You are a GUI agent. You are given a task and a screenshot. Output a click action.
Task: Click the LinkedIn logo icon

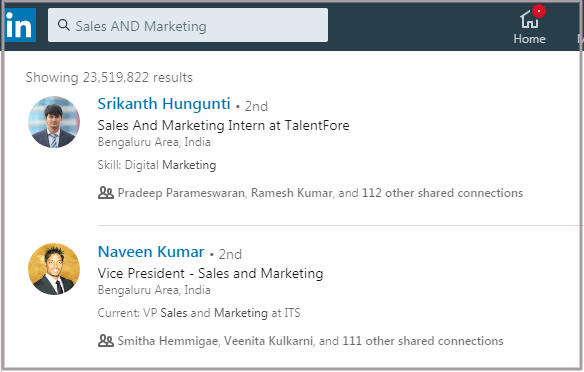point(20,25)
